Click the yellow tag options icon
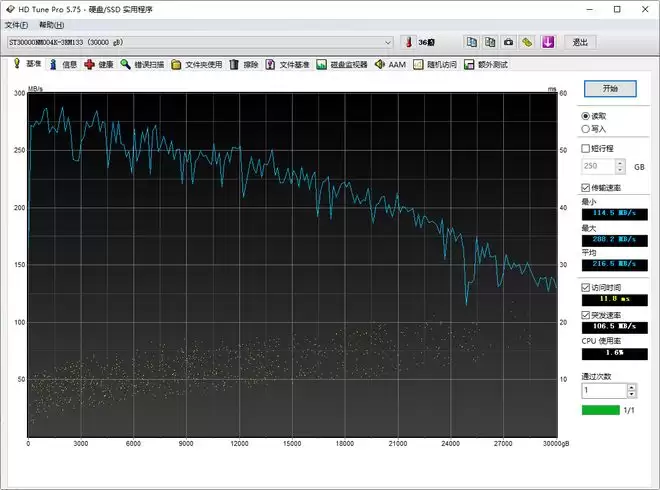The width and height of the screenshot is (660, 490). [x=527, y=42]
